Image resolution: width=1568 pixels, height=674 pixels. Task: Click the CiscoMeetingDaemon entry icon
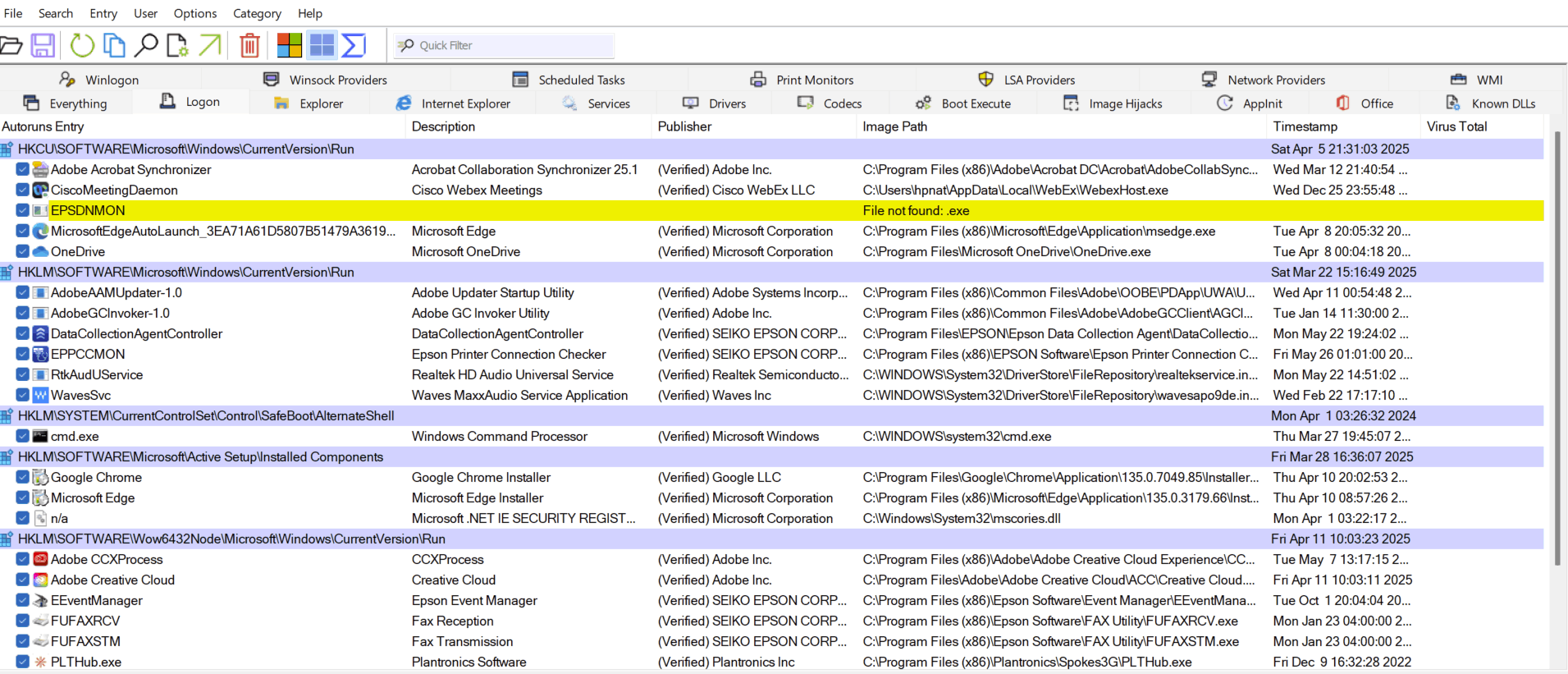tap(40, 190)
